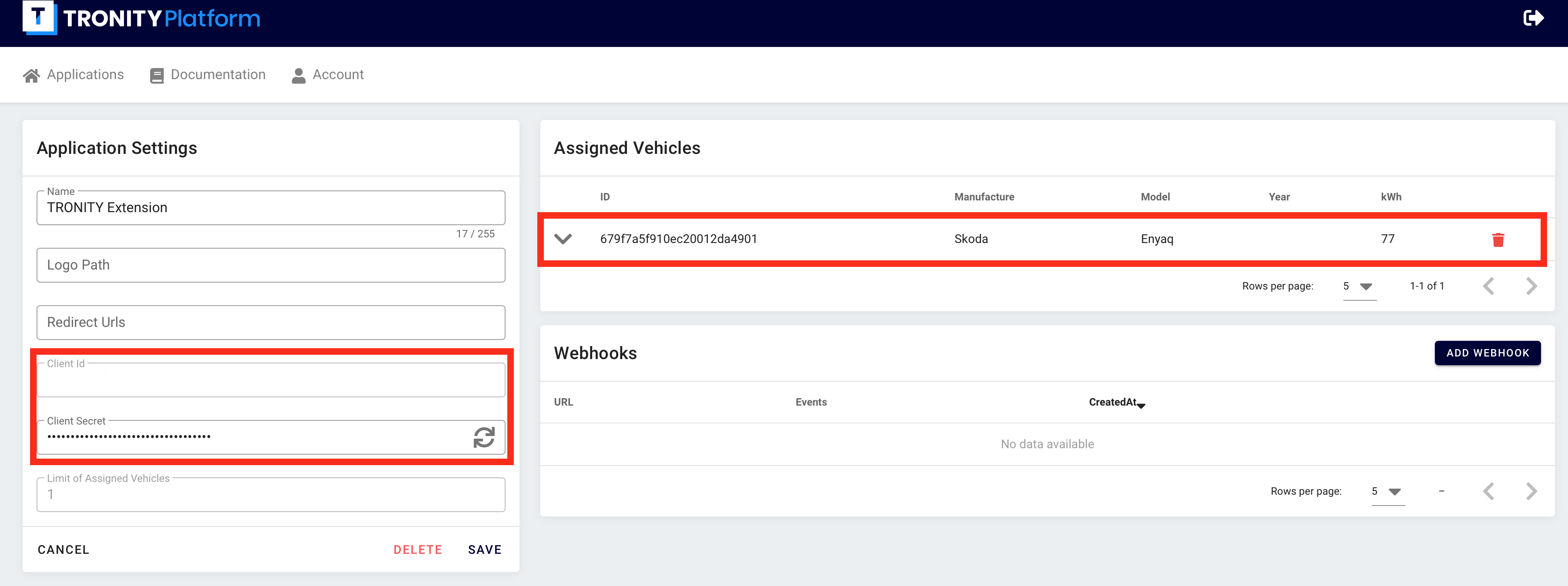
Task: Click the TRONITY Platform logo
Action: pyautogui.click(x=141, y=18)
